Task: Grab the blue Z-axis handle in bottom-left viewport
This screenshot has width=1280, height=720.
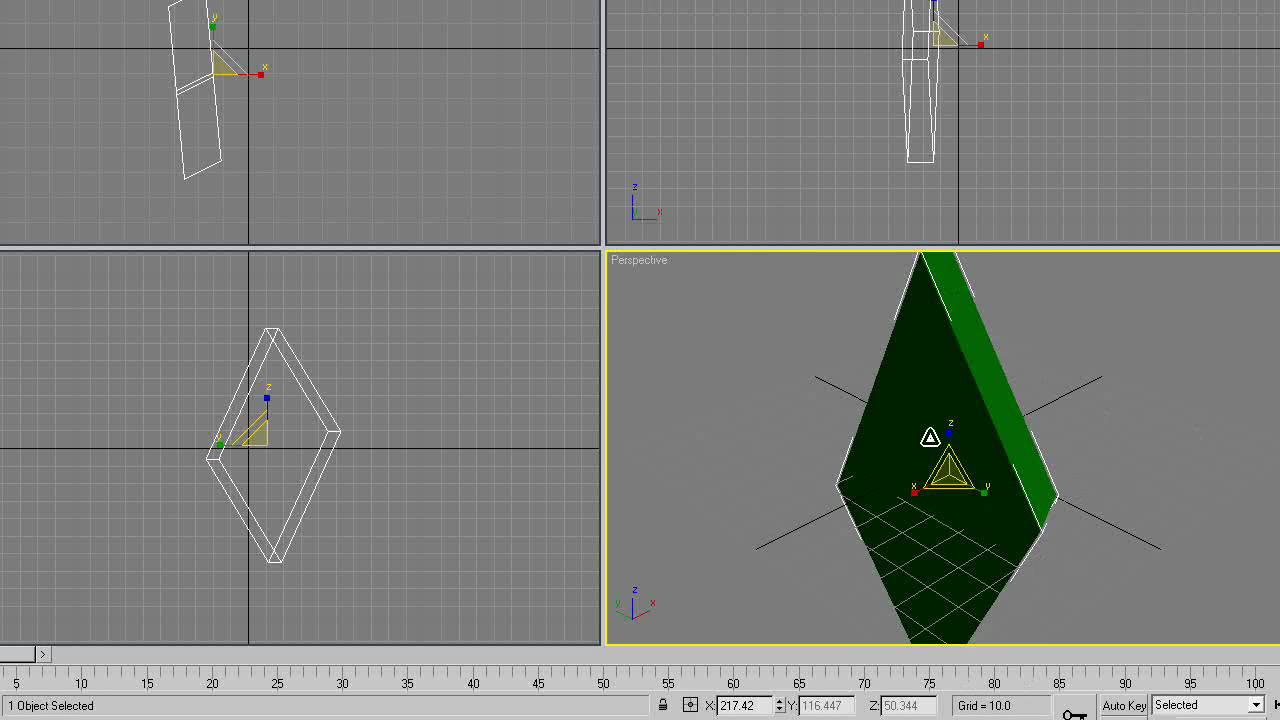Action: click(x=267, y=398)
